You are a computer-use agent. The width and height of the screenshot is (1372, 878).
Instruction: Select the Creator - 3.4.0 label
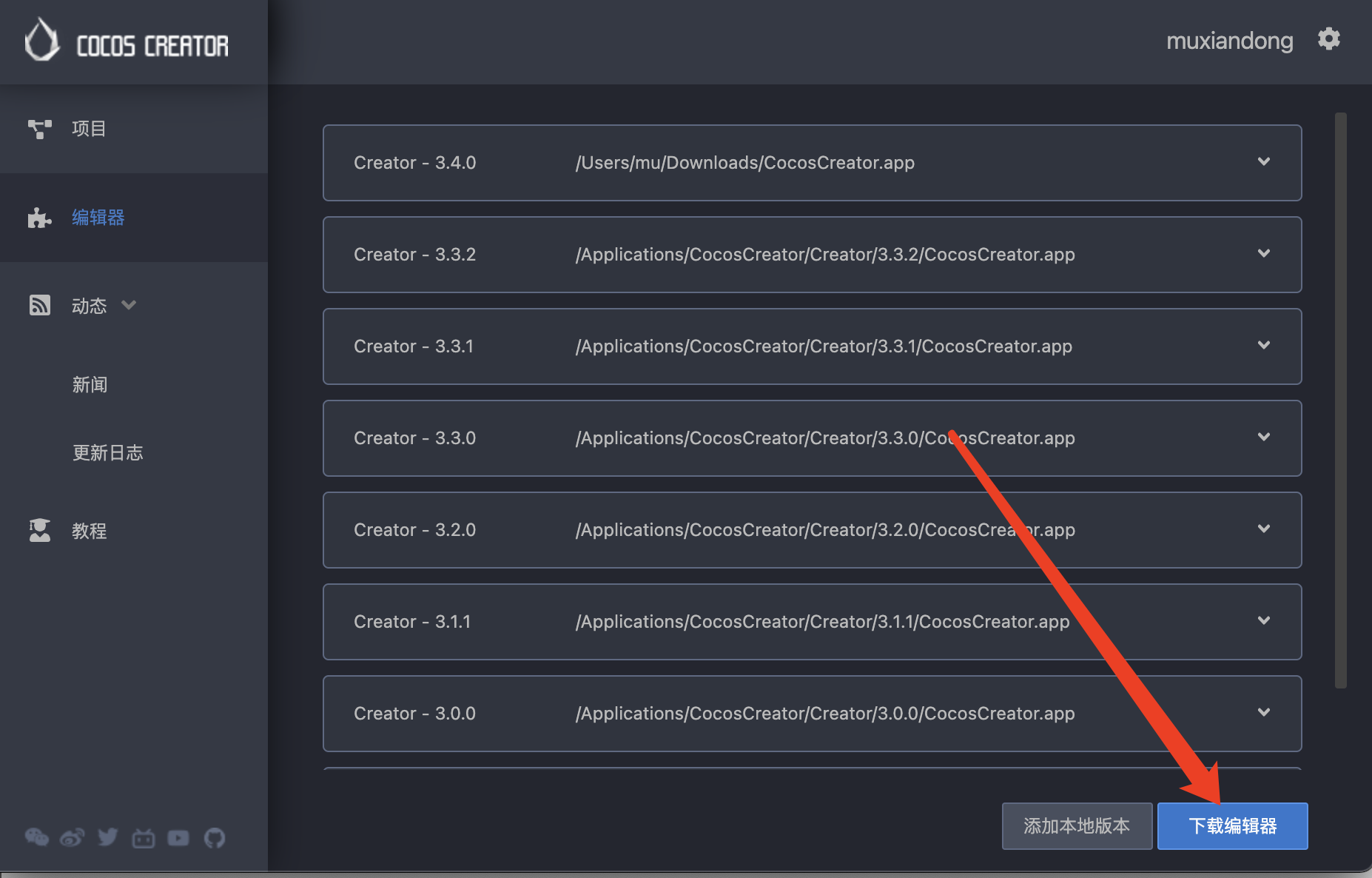coord(414,162)
